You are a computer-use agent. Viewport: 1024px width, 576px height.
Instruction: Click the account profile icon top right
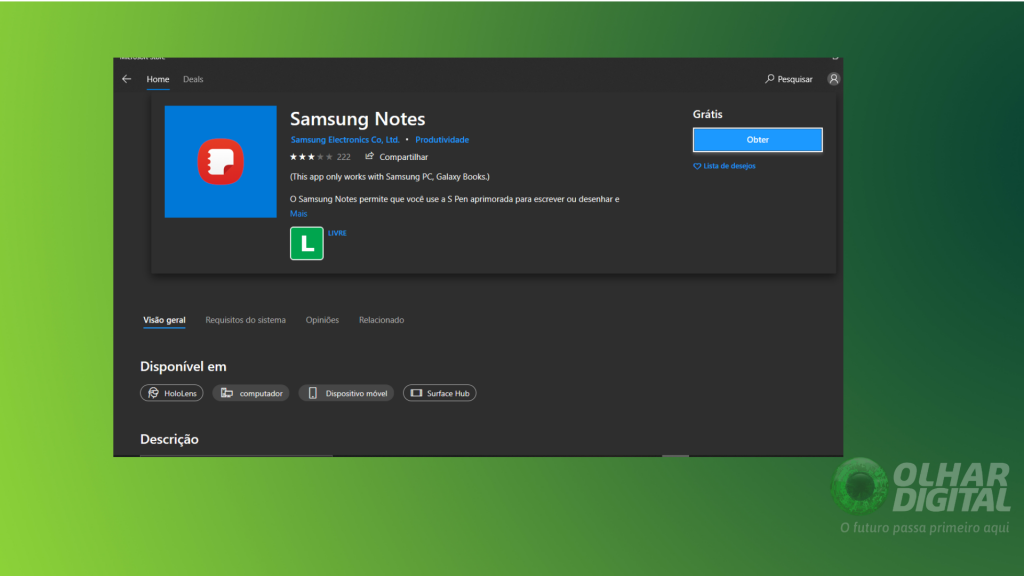pyautogui.click(x=833, y=78)
